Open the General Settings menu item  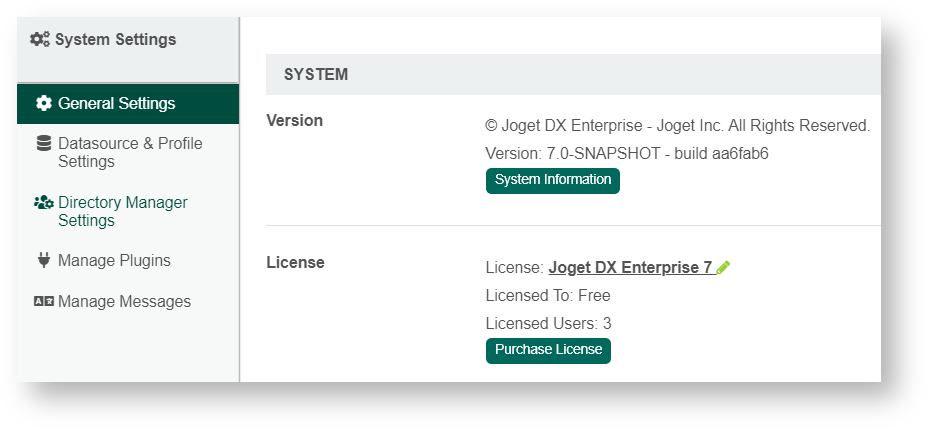tap(116, 104)
